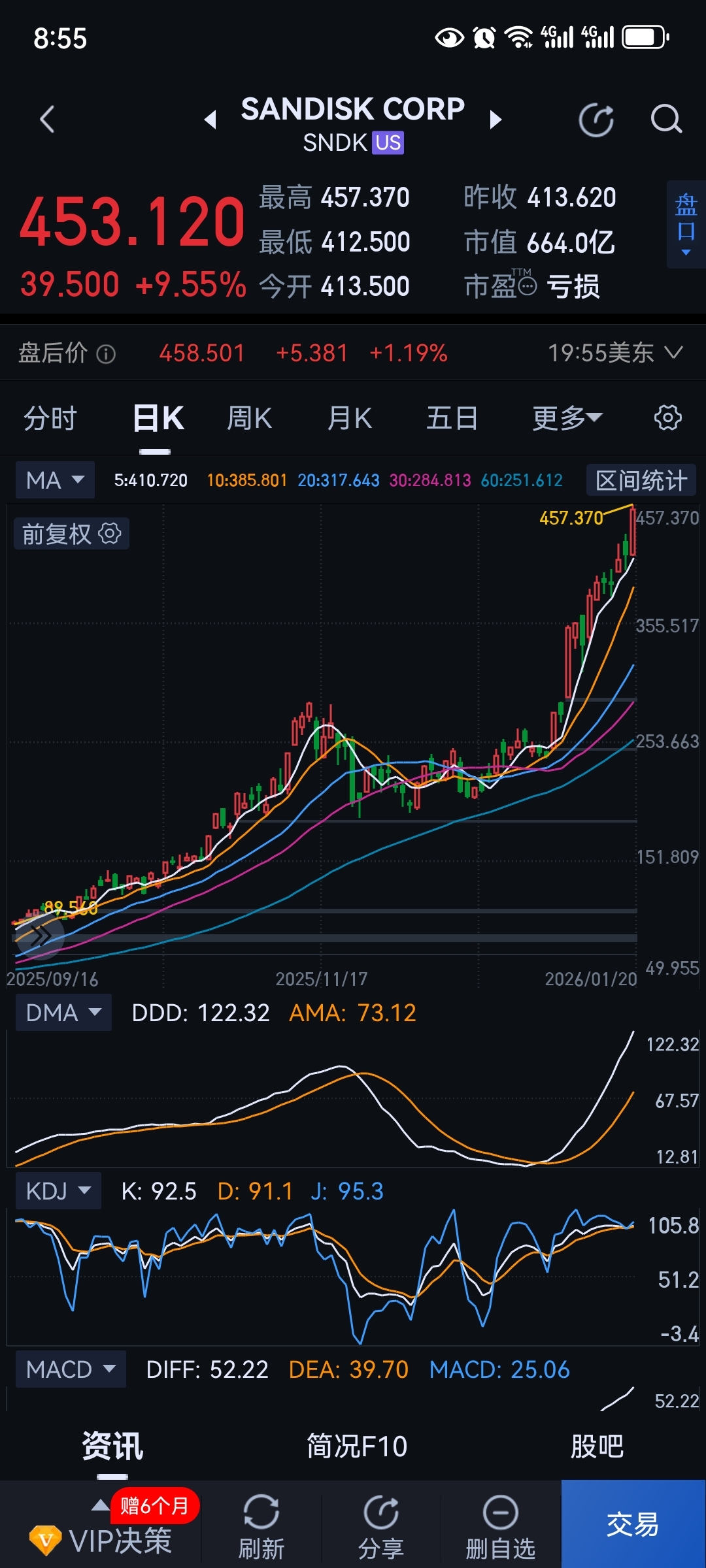Tap the MA20 value 20:317.643
Image resolution: width=706 pixels, height=1568 pixels.
click(339, 480)
